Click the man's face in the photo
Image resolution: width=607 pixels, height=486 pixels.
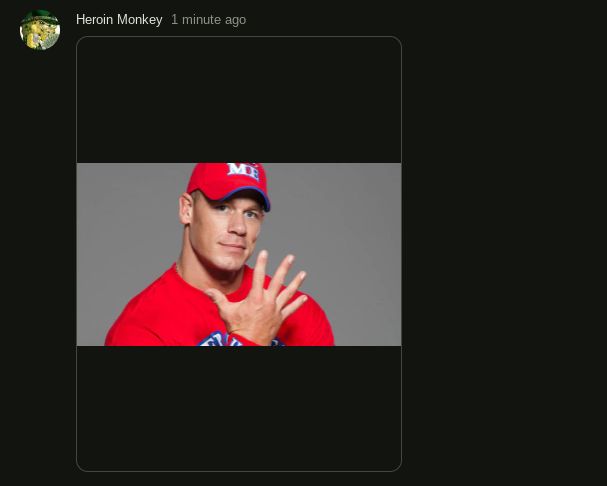point(226,232)
